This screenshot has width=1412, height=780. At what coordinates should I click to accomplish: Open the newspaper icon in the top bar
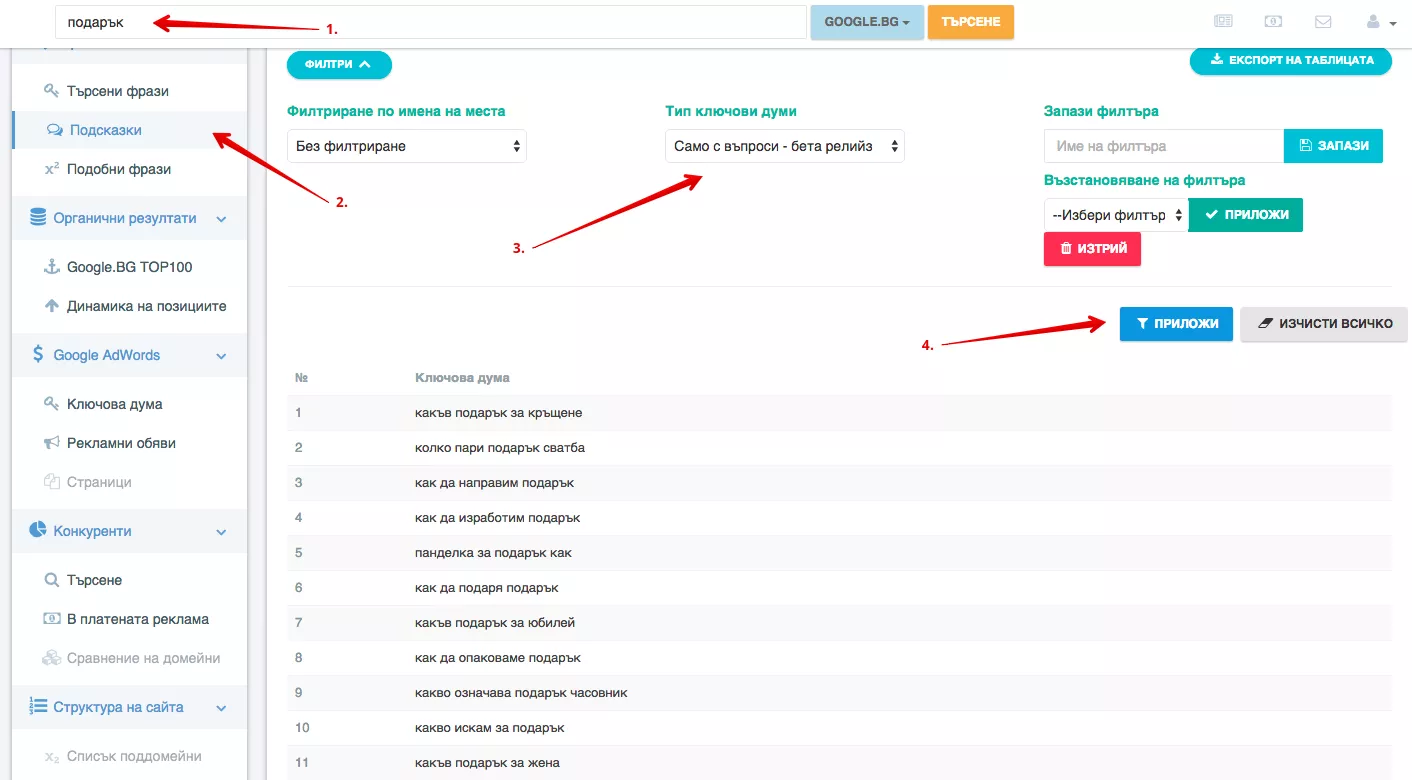(x=1223, y=21)
